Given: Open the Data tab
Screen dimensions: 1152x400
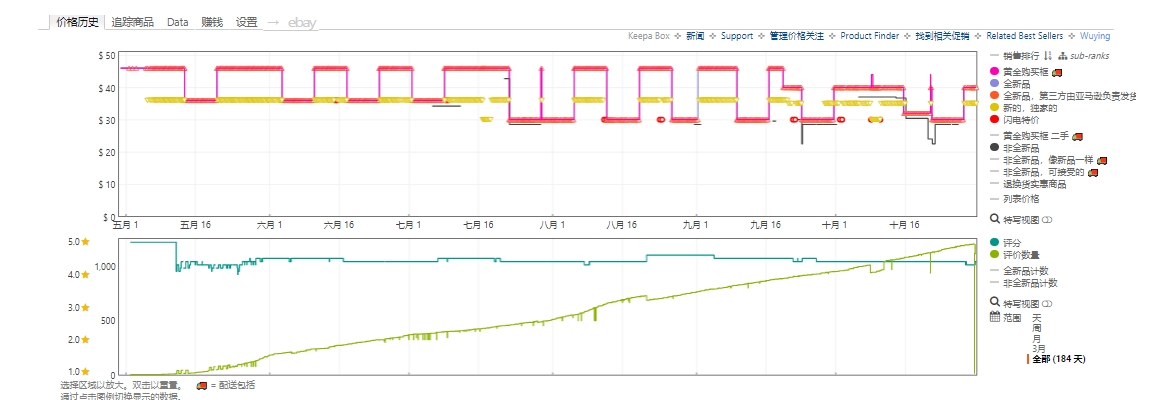Looking at the screenshot, I should (x=177, y=21).
